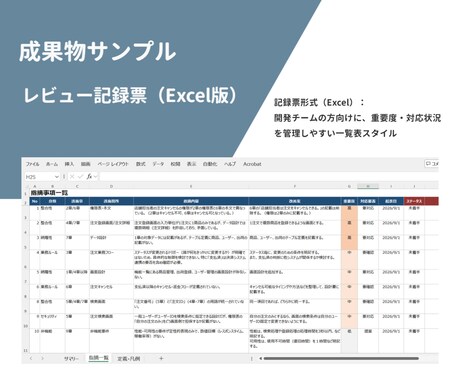Click the 指摘事項一覧 title cell
Viewport: 460px width, 380px height.
coord(49,193)
